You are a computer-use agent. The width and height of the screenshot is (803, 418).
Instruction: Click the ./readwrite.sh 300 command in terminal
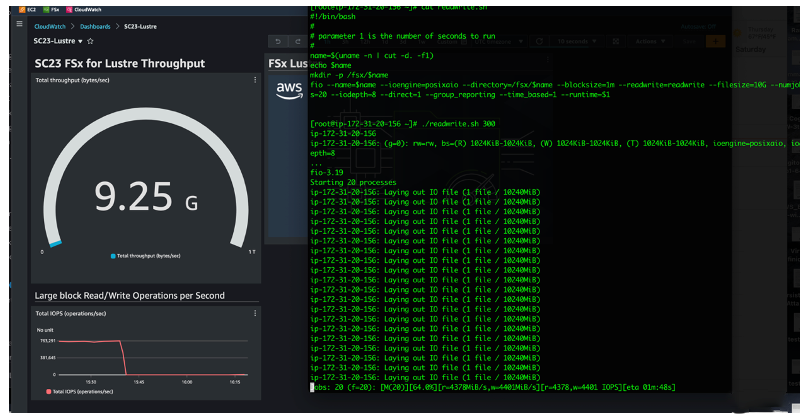click(458, 124)
